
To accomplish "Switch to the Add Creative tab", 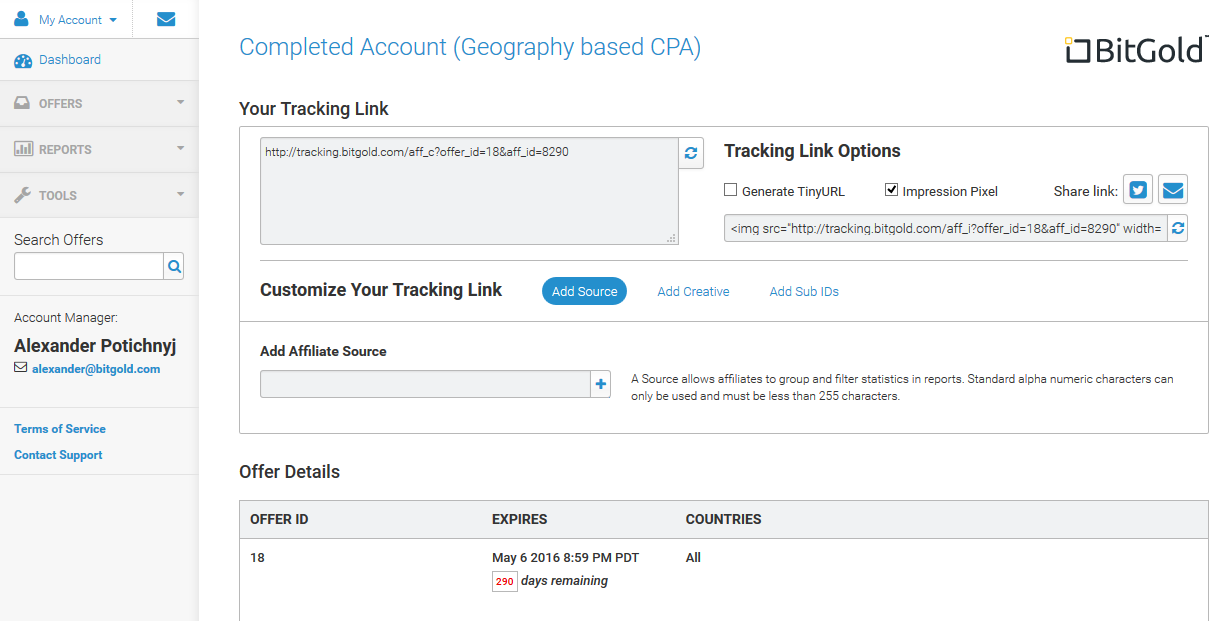I will [x=693, y=292].
